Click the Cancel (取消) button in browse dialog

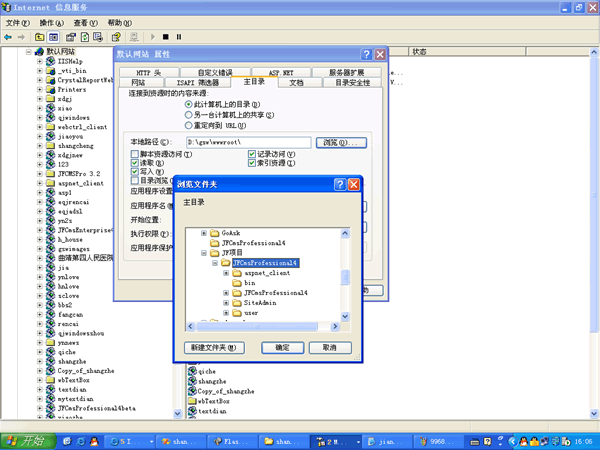coord(330,347)
